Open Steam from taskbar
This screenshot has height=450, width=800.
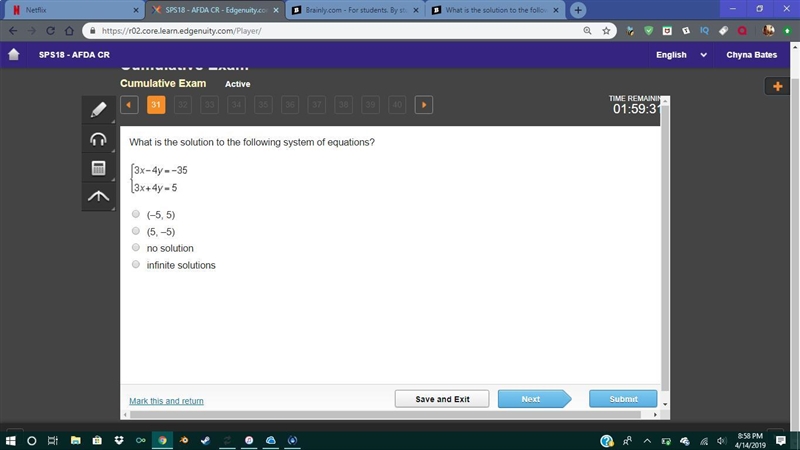tap(205, 440)
